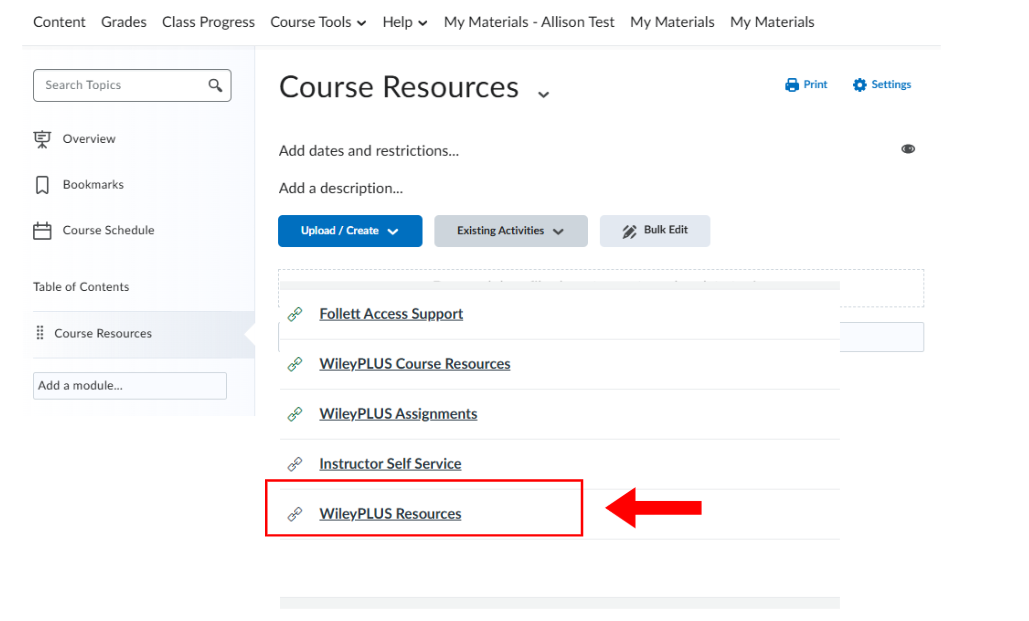Image resolution: width=1029 pixels, height=621 pixels.
Task: Open the Upload / Create dropdown
Action: 350,231
